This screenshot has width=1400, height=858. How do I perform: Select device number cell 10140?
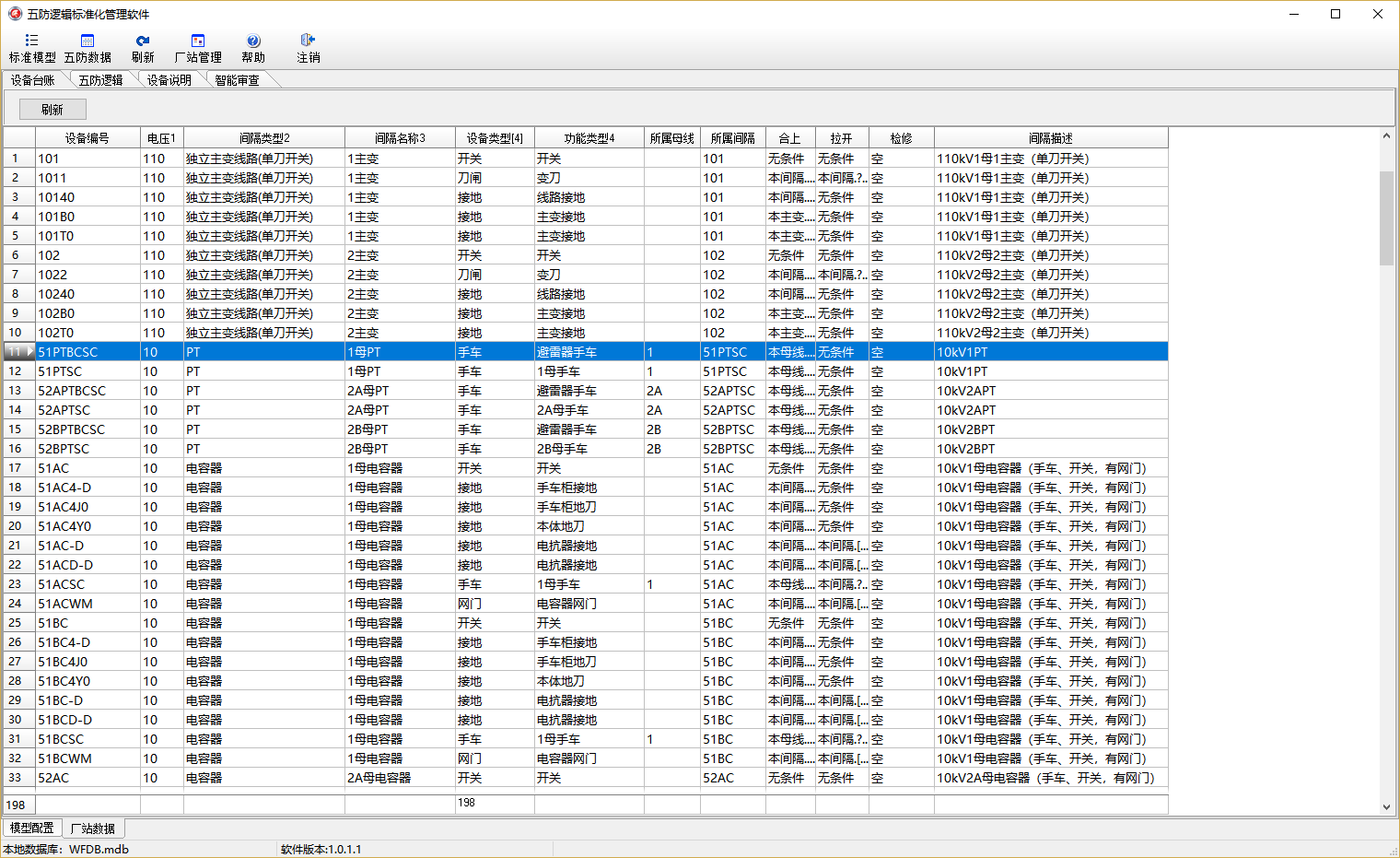point(87,197)
